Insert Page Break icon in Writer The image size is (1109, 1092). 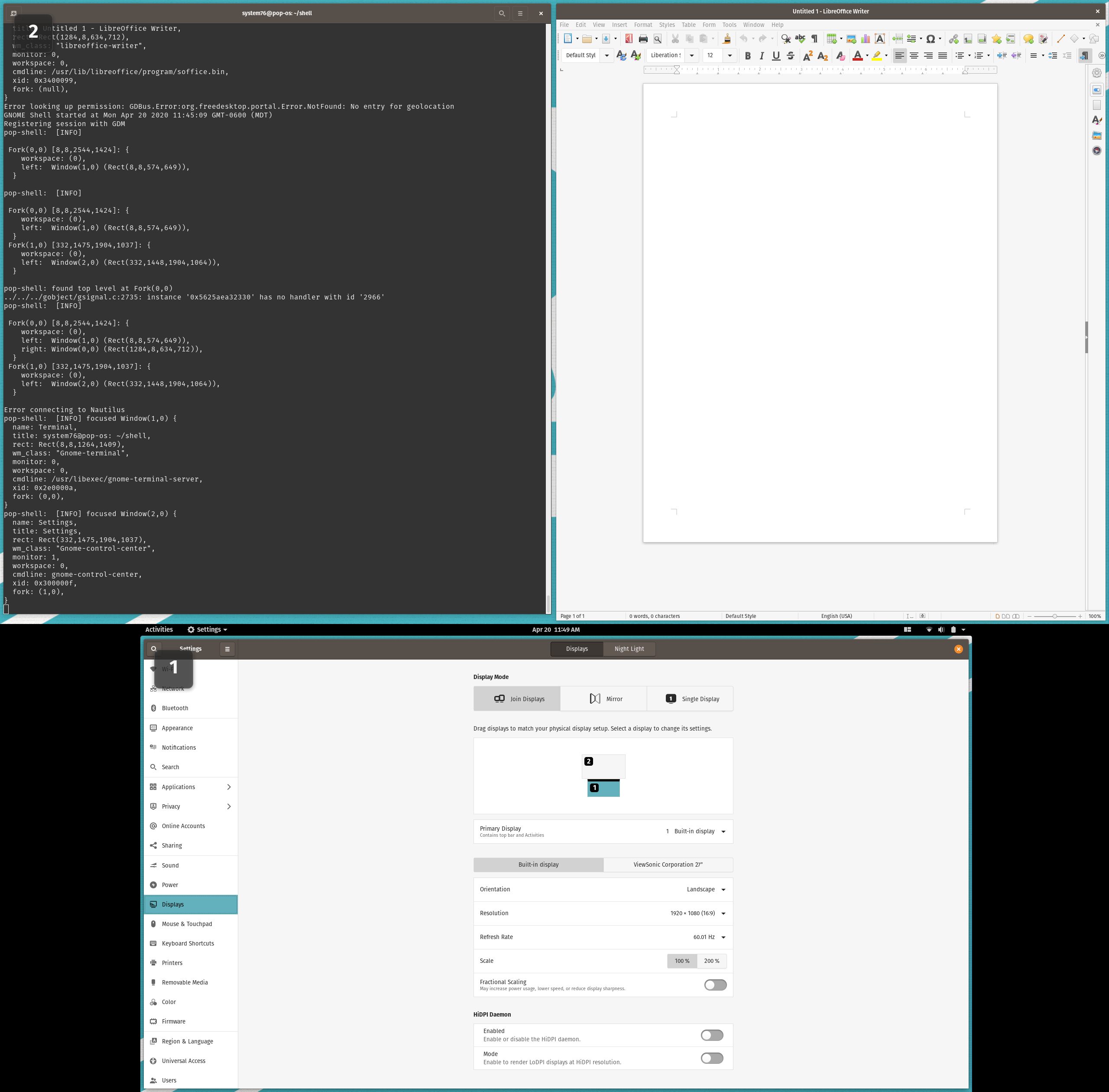898,39
